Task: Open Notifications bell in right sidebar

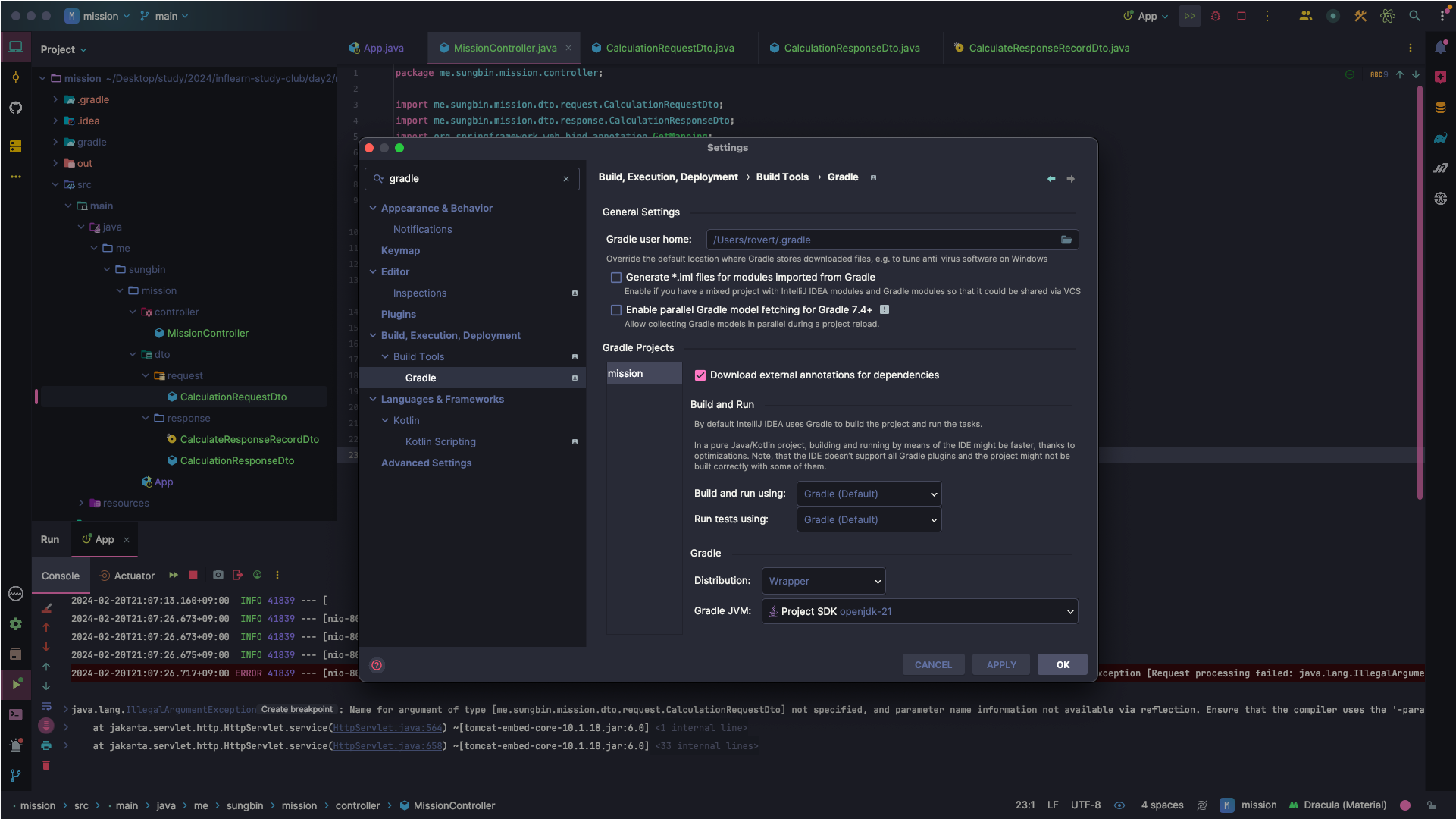Action: click(x=1440, y=47)
